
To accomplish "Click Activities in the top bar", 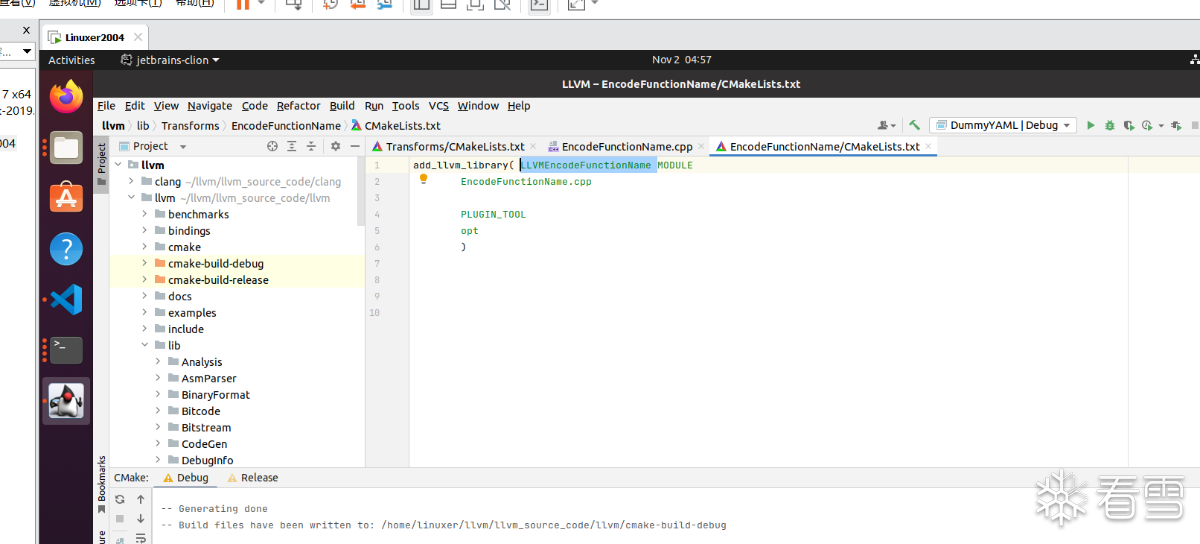I will 72,60.
